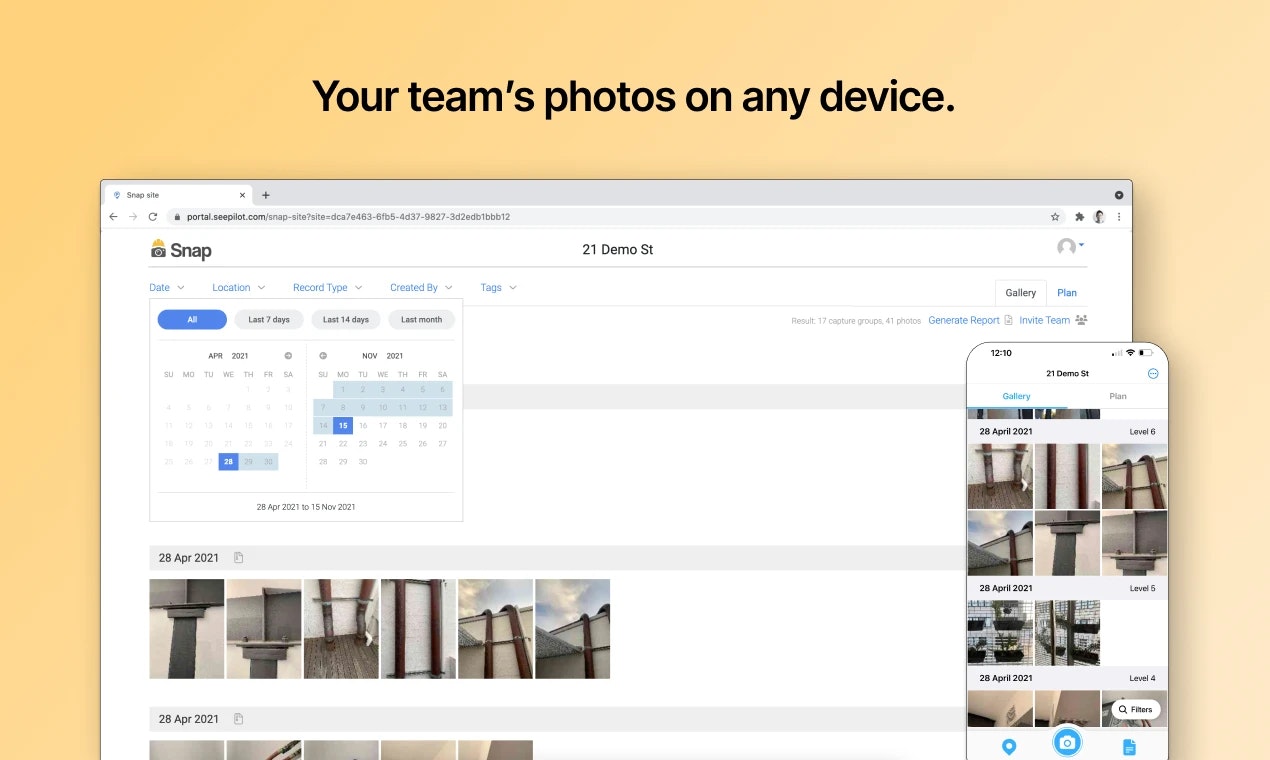Open the browser three-dot menu
Viewport: 1270px width, 760px height.
click(x=1119, y=216)
